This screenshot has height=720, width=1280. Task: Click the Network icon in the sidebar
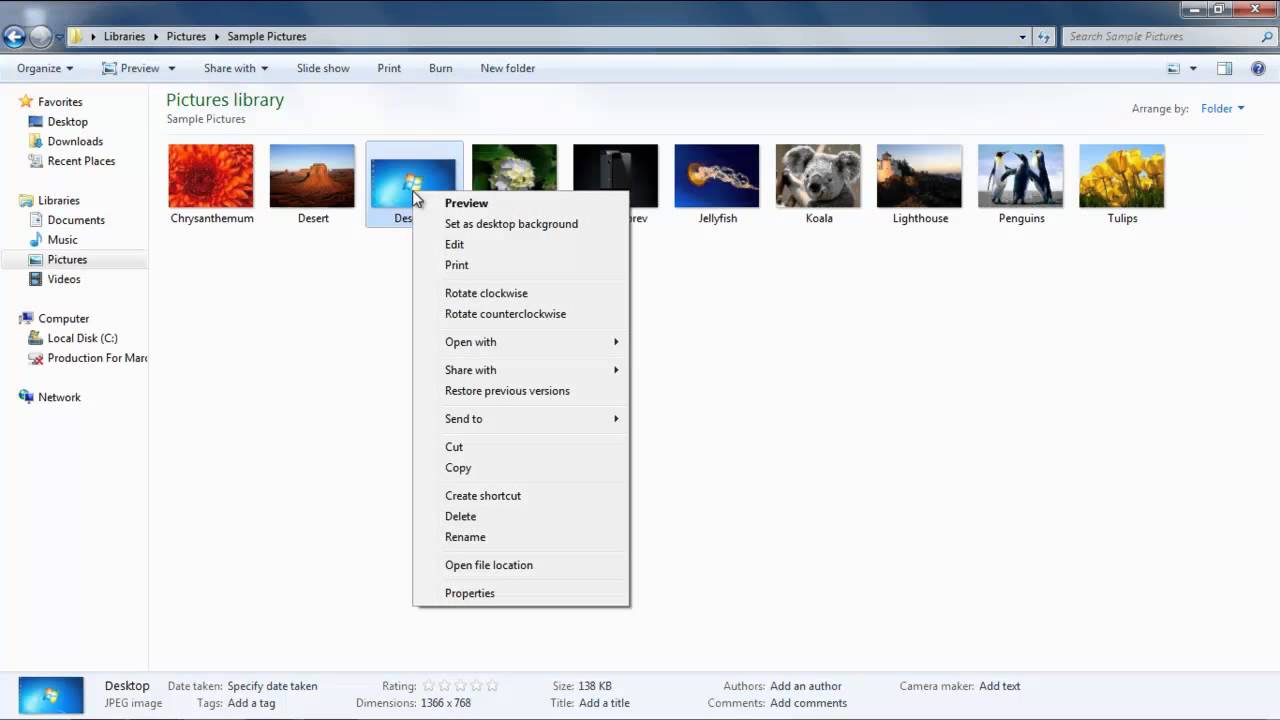[26, 397]
